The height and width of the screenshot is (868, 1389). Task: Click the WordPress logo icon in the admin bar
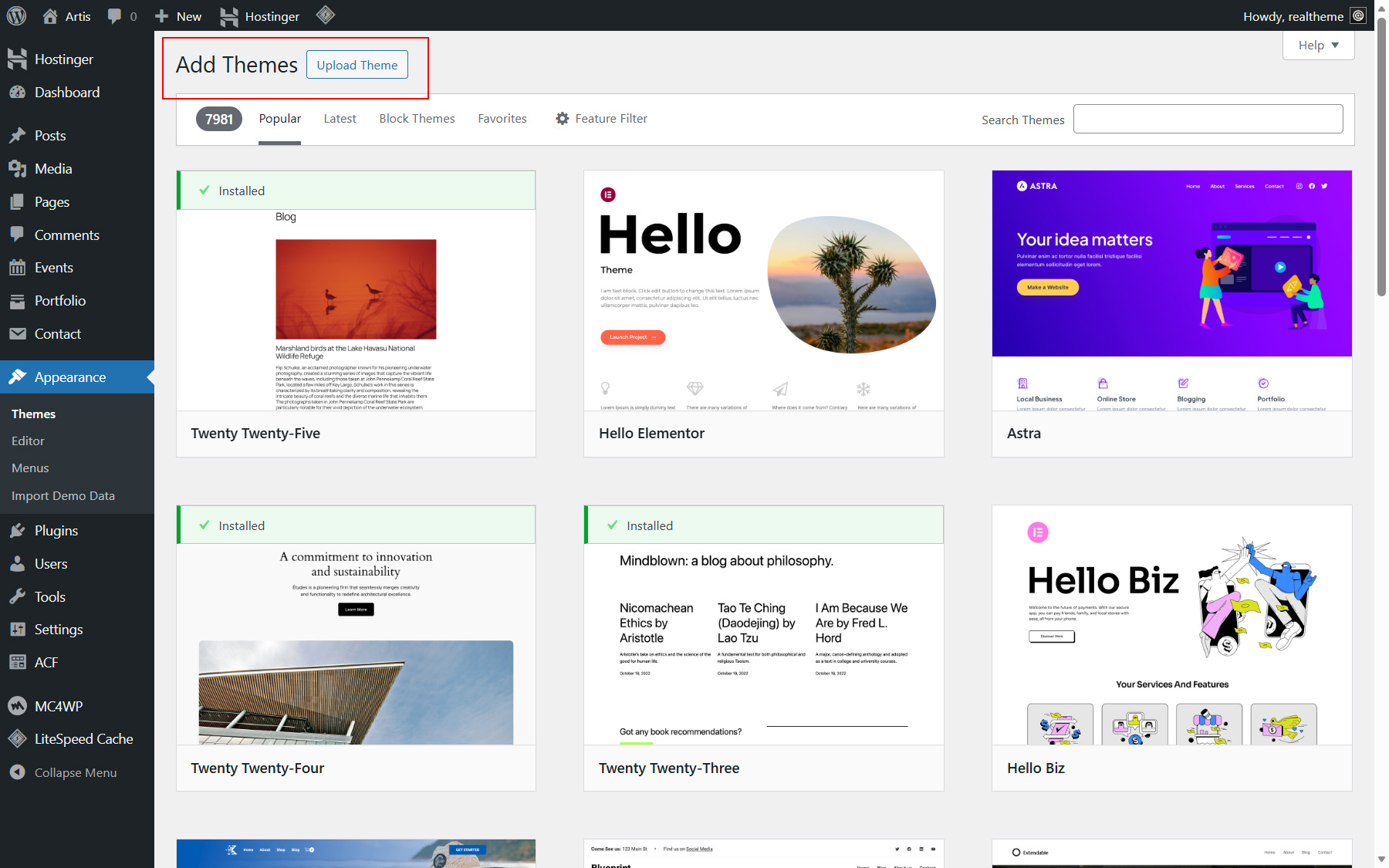[16, 15]
